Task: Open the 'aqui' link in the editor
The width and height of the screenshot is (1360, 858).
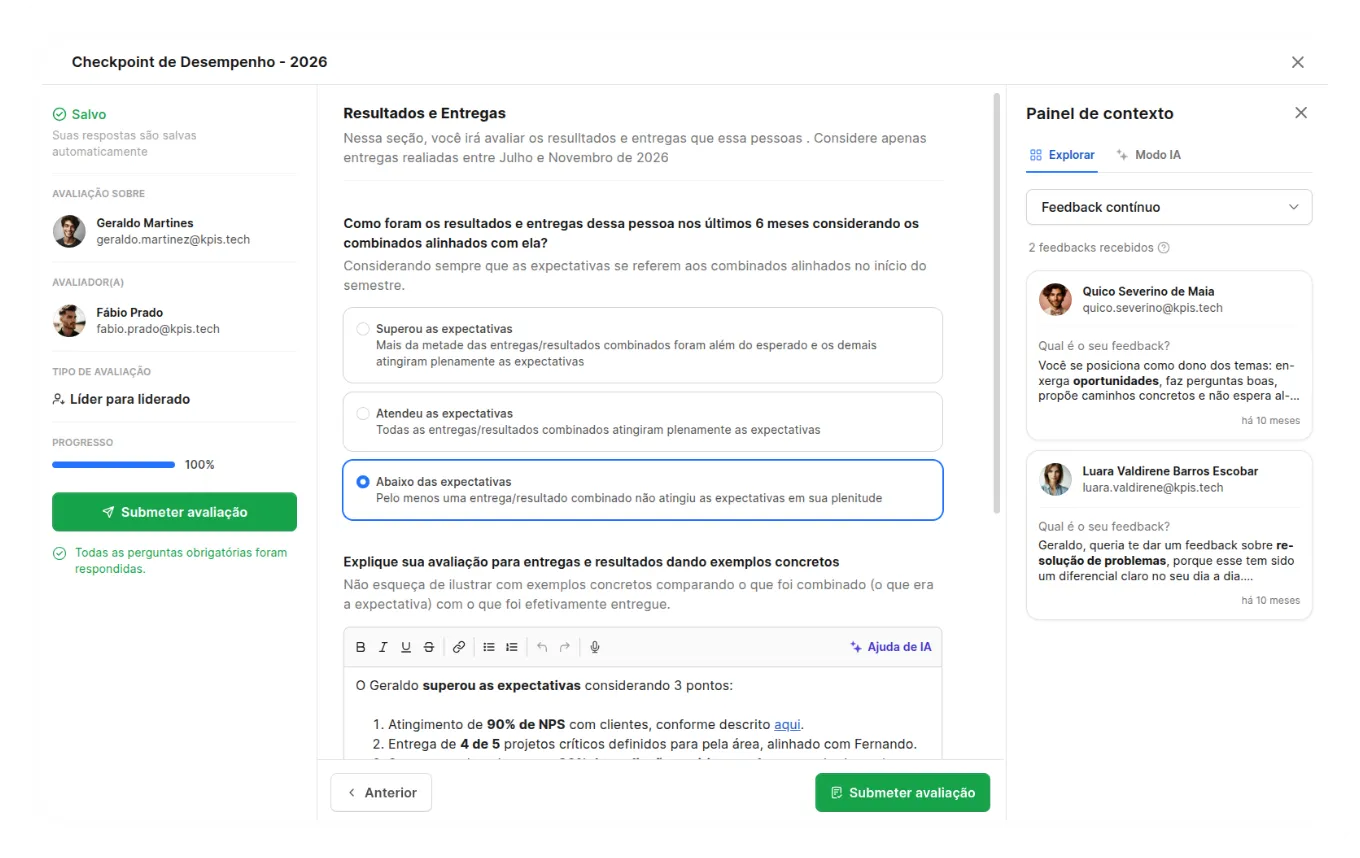Action: [x=787, y=725]
